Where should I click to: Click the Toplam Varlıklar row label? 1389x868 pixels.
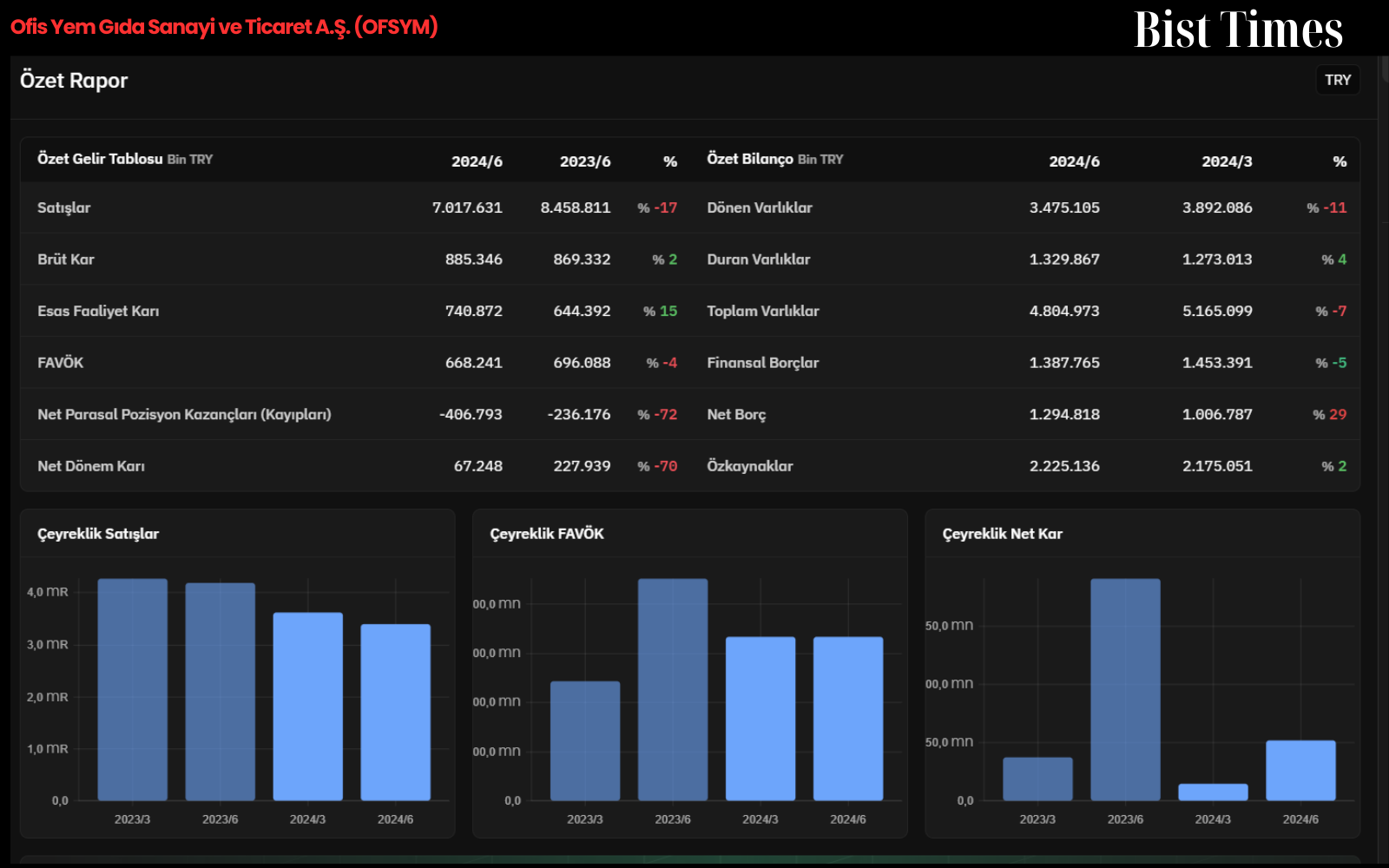(763, 311)
